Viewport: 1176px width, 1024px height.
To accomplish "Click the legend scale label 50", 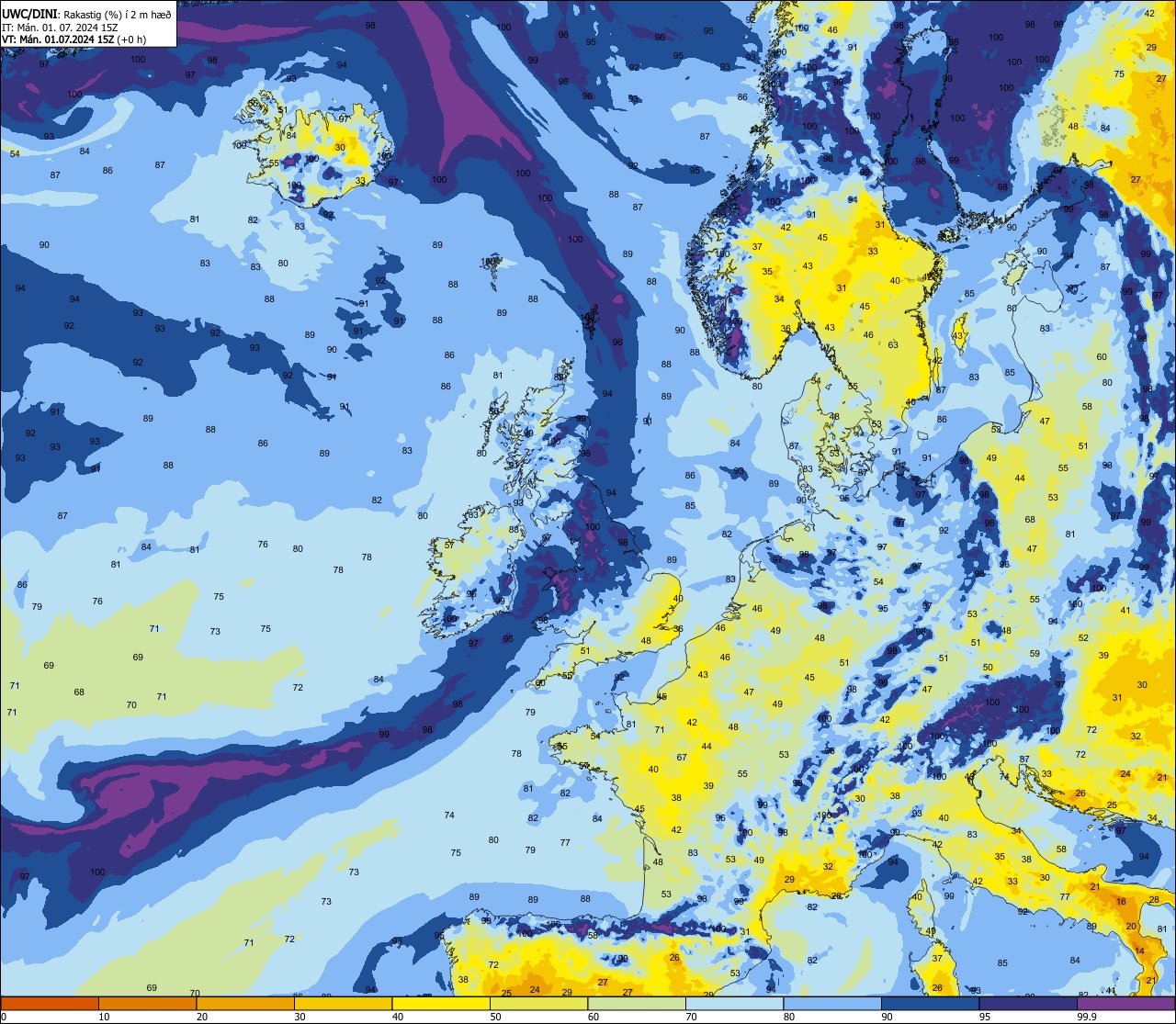I will point(495,1017).
